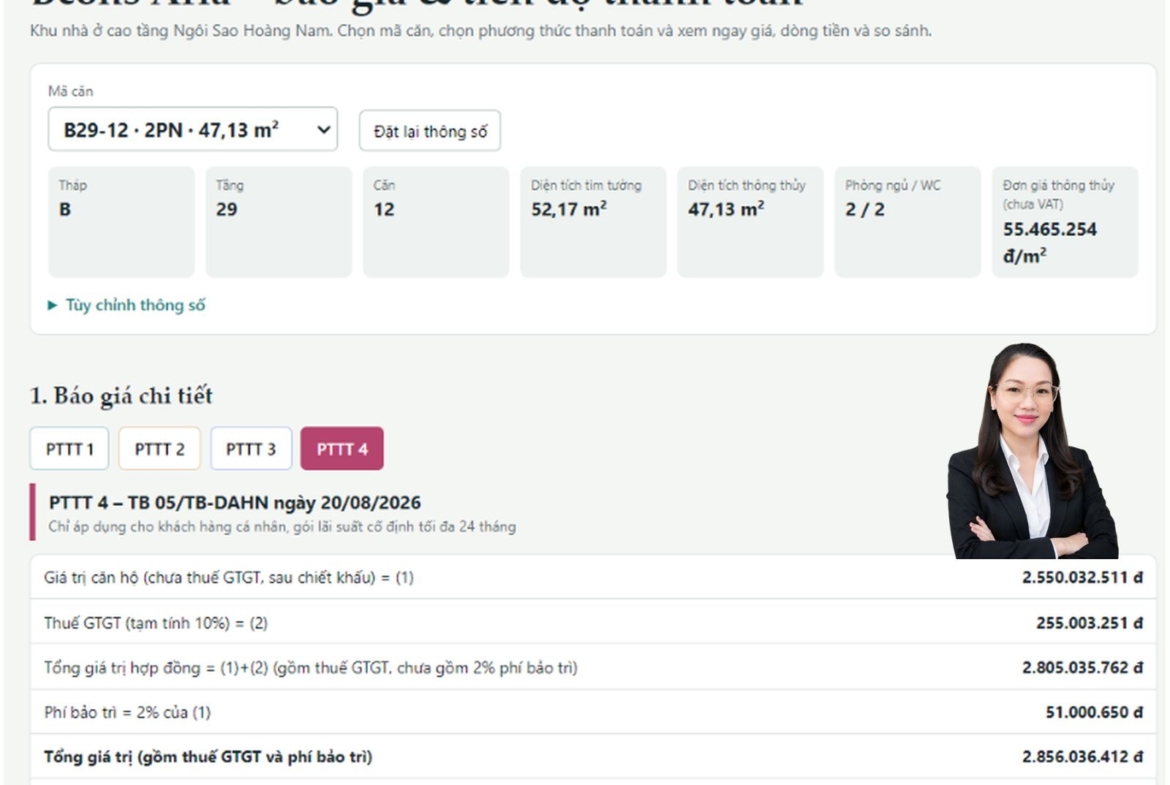Select the Diện tích tim tường 52,17 m² value

[569, 210]
